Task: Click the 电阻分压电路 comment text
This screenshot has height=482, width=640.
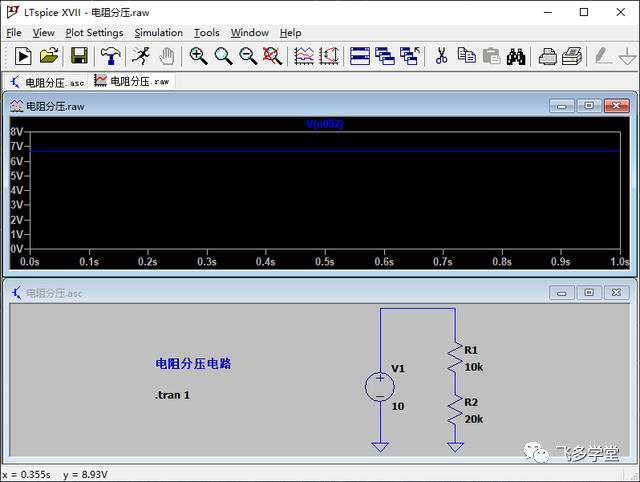Action: tap(193, 364)
